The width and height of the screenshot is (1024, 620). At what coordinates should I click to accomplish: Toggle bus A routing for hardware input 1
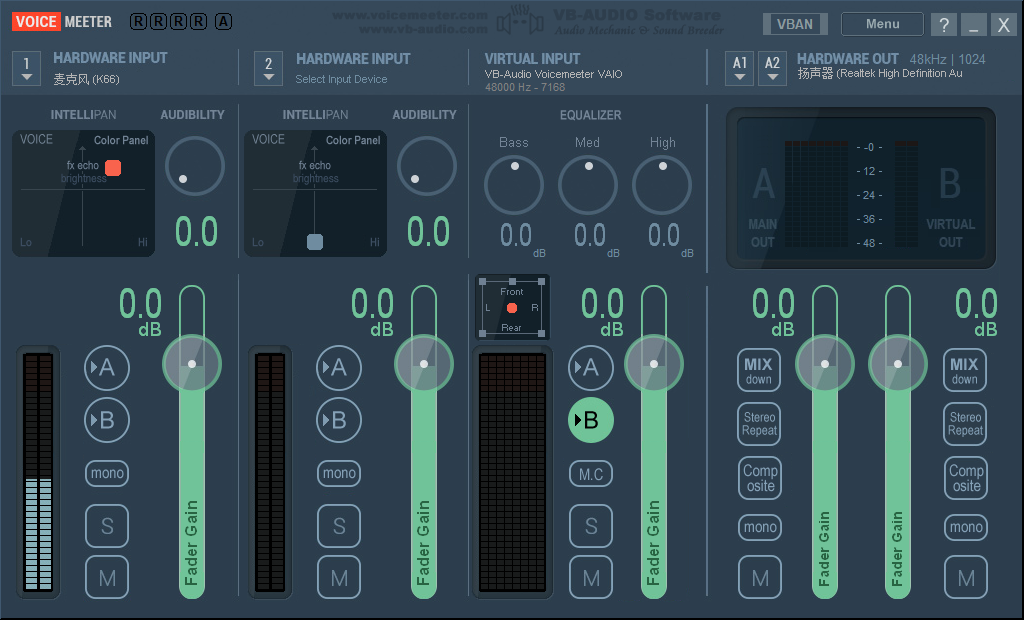(107, 368)
